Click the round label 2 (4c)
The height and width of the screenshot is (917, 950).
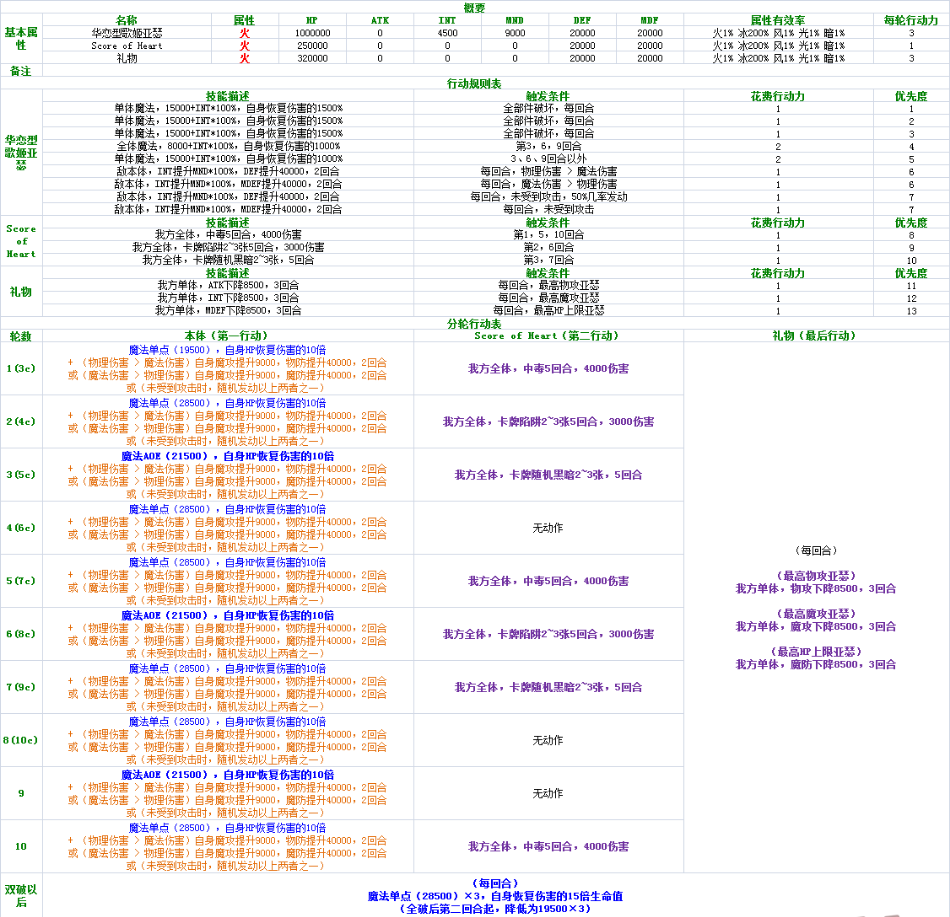tap(21, 422)
